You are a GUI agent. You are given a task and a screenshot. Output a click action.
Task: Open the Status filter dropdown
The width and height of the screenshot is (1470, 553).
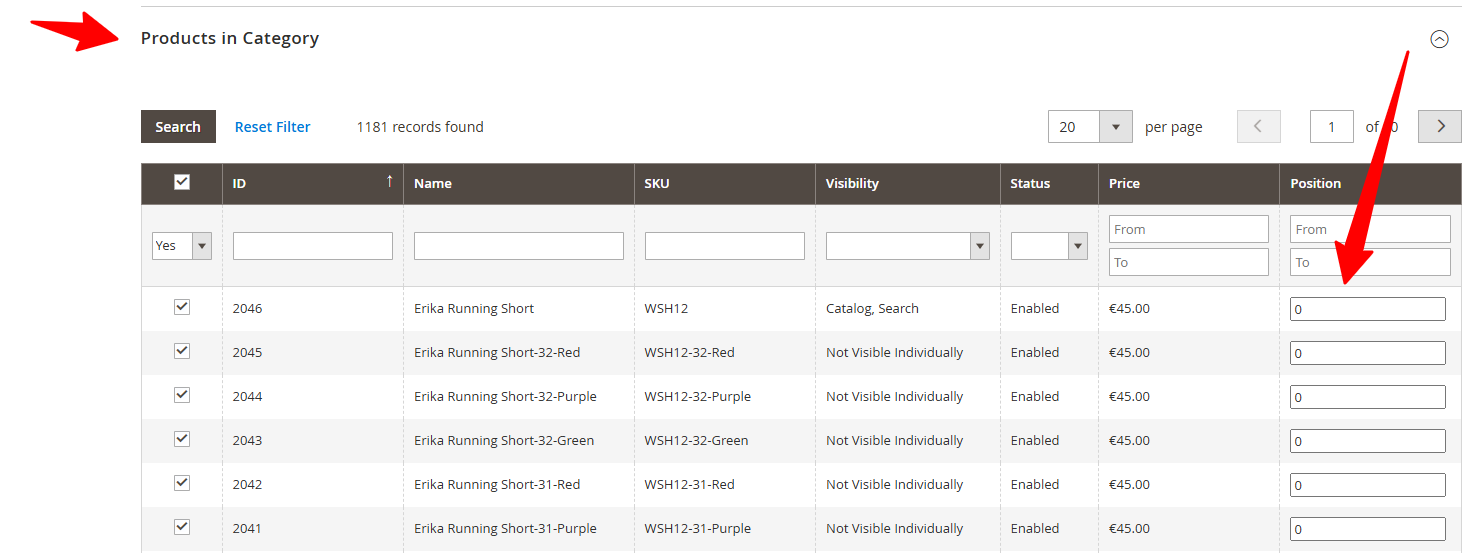point(1048,246)
